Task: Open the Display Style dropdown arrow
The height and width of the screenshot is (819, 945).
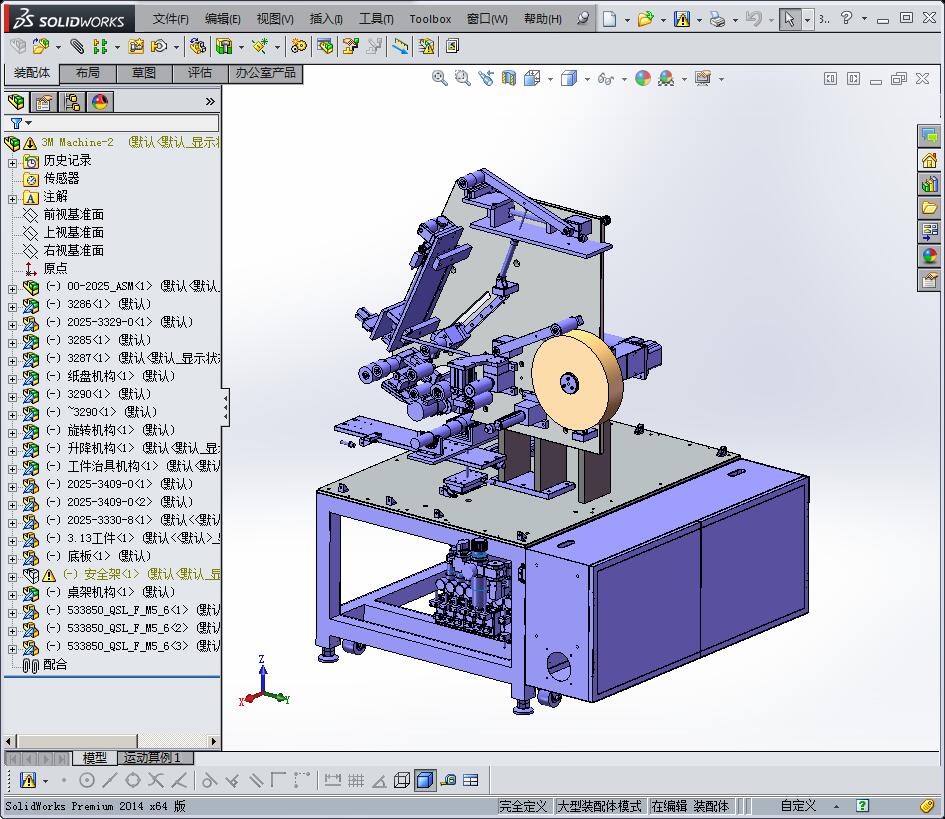Action: (586, 79)
